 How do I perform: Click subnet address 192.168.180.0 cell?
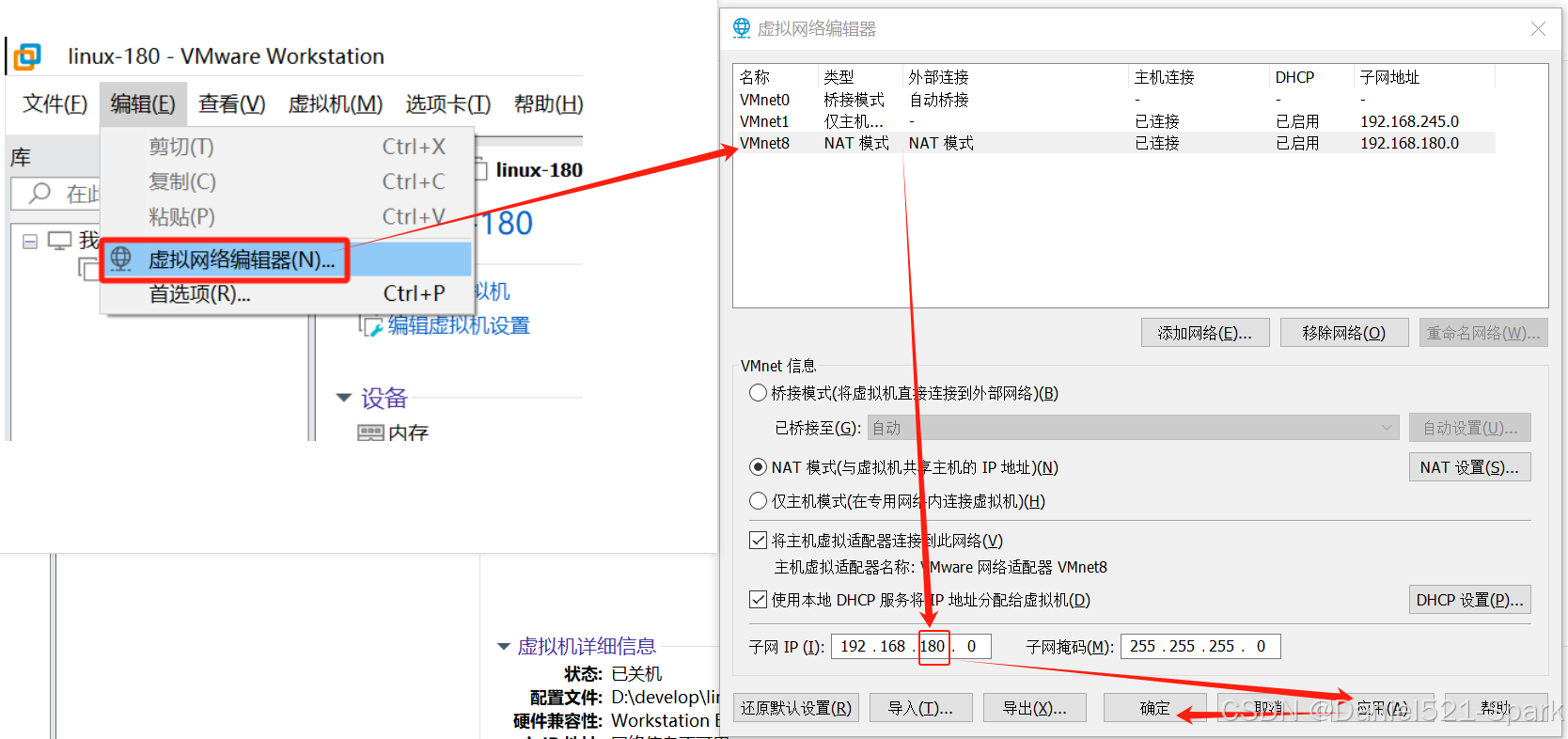[1409, 143]
